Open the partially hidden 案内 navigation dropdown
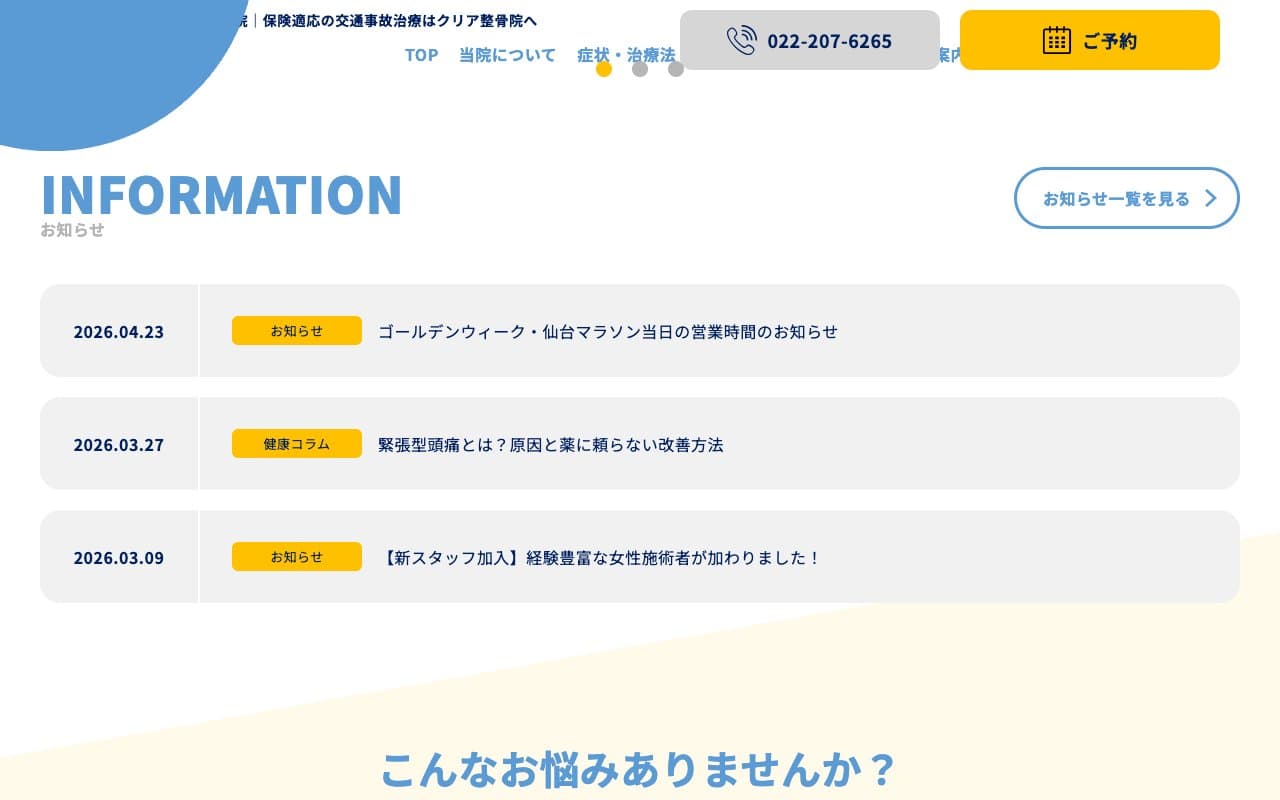Screen dimensions: 1280x800 (x=948, y=55)
